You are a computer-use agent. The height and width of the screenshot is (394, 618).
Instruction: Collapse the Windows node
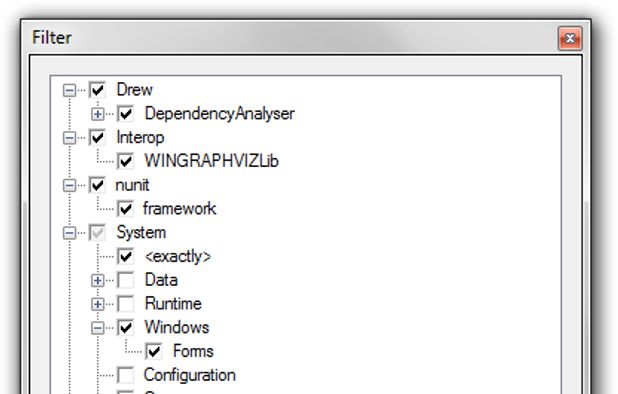(x=98, y=328)
